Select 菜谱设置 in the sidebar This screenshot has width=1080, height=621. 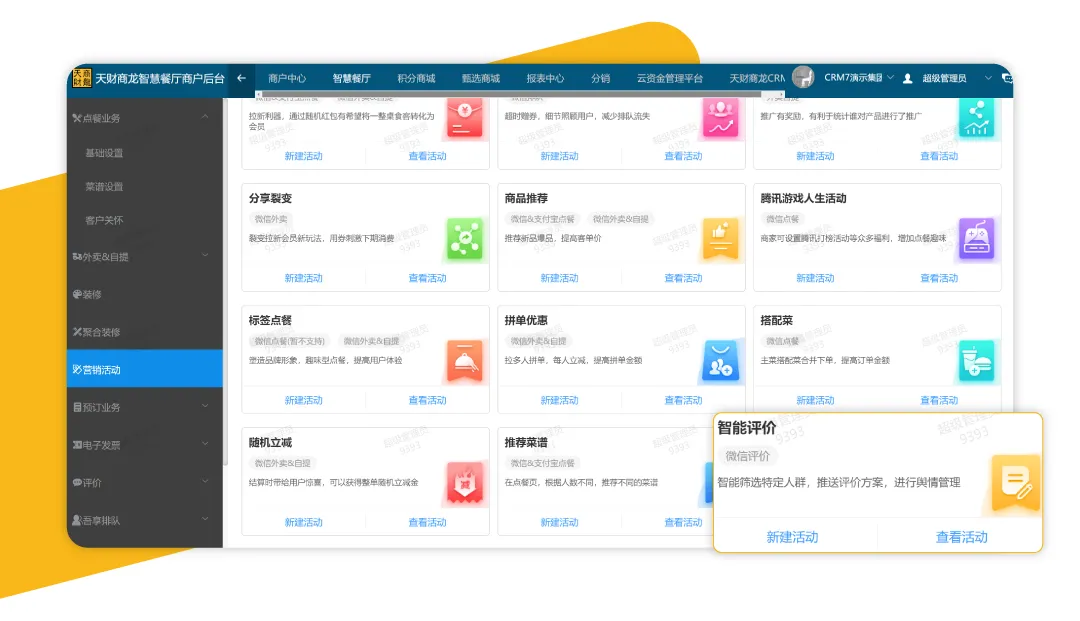coord(104,187)
